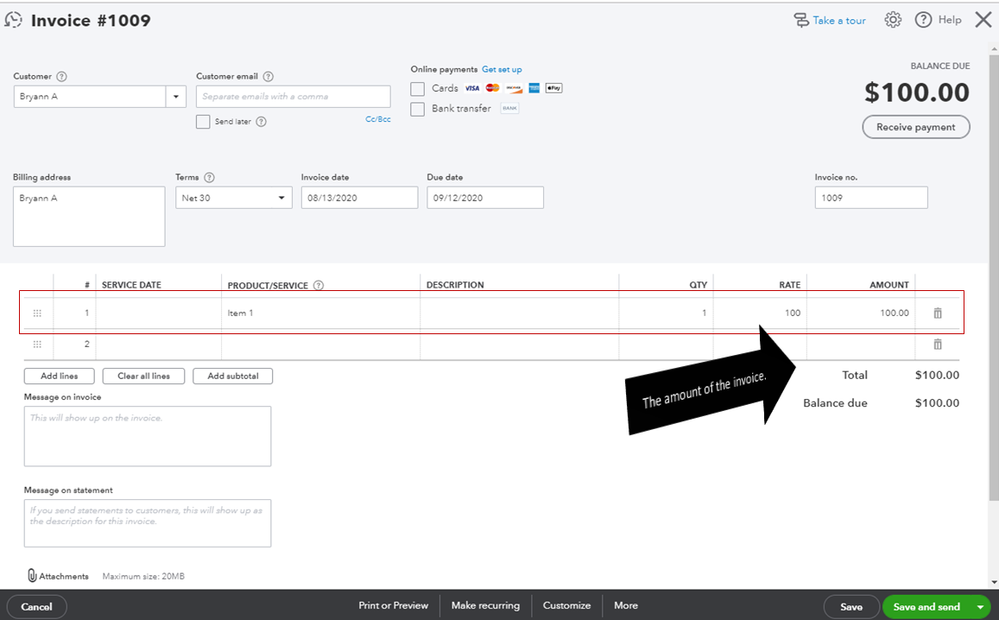
Task: Click the Message on statement text area
Action: click(147, 523)
